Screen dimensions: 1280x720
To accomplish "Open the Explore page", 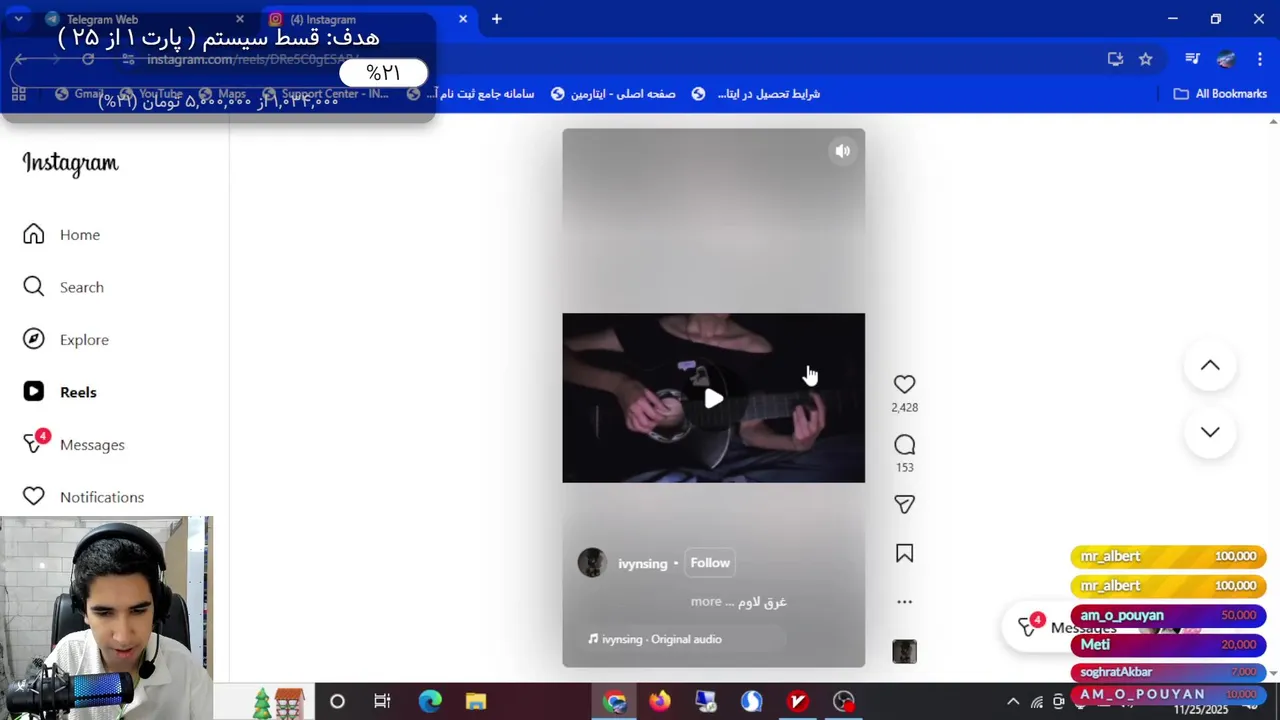I will [x=66, y=339].
